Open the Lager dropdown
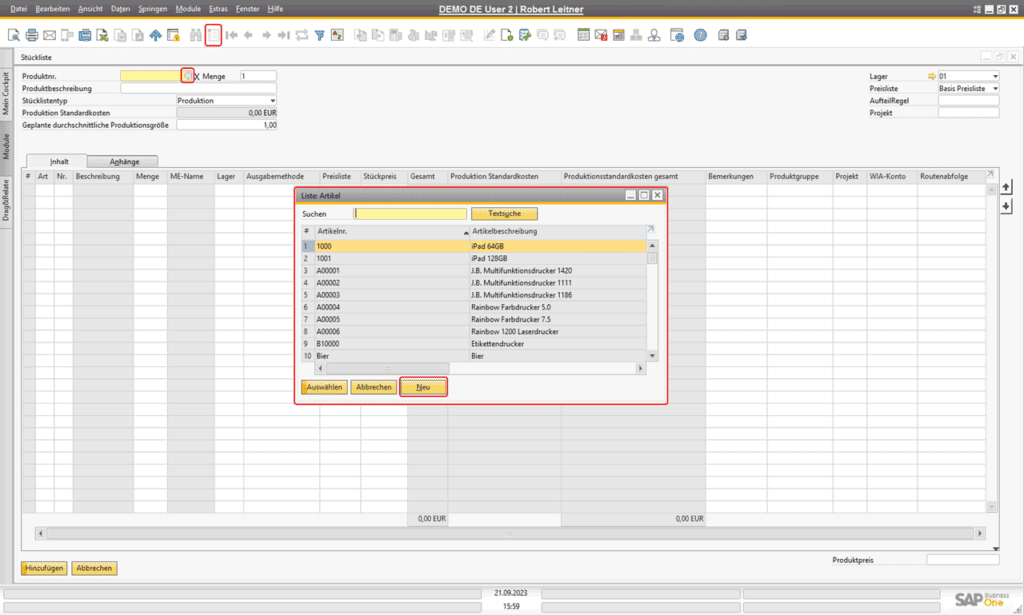 click(x=995, y=76)
